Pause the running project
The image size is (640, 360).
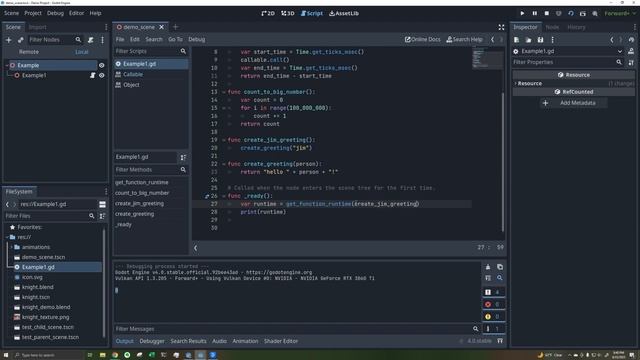pyautogui.click(x=534, y=13)
